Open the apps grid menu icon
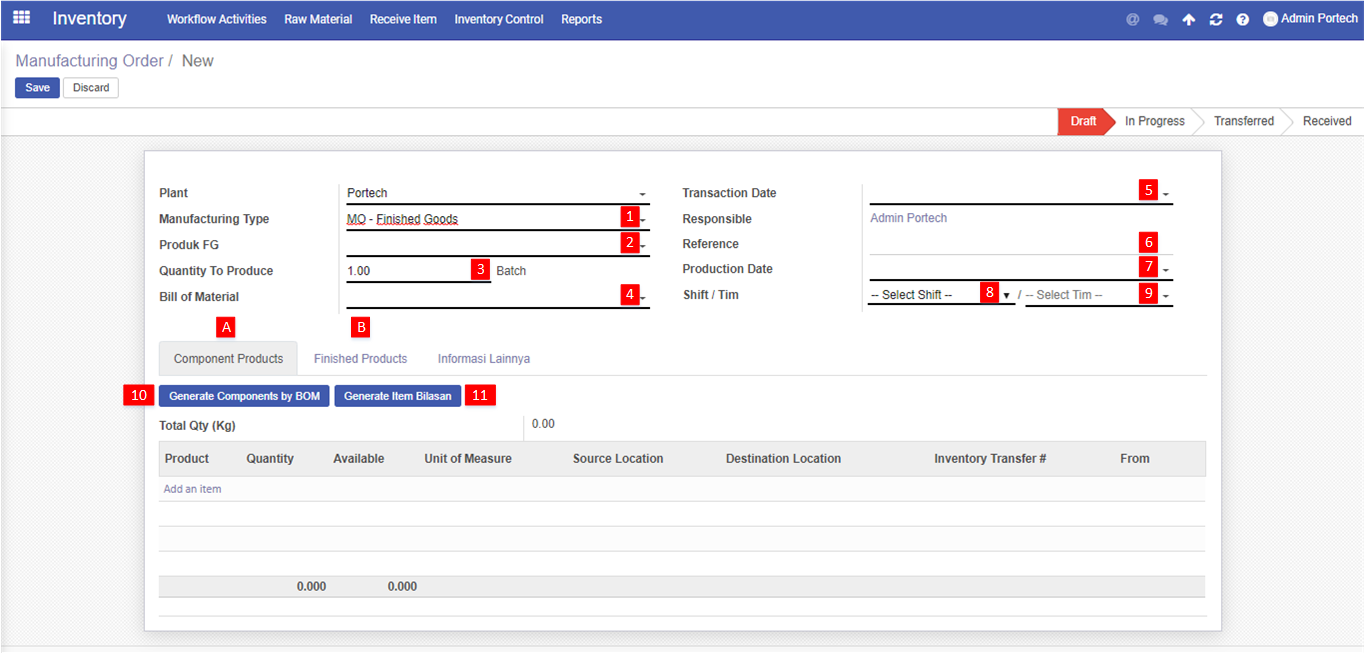This screenshot has height=654, width=1365. click(x=21, y=18)
